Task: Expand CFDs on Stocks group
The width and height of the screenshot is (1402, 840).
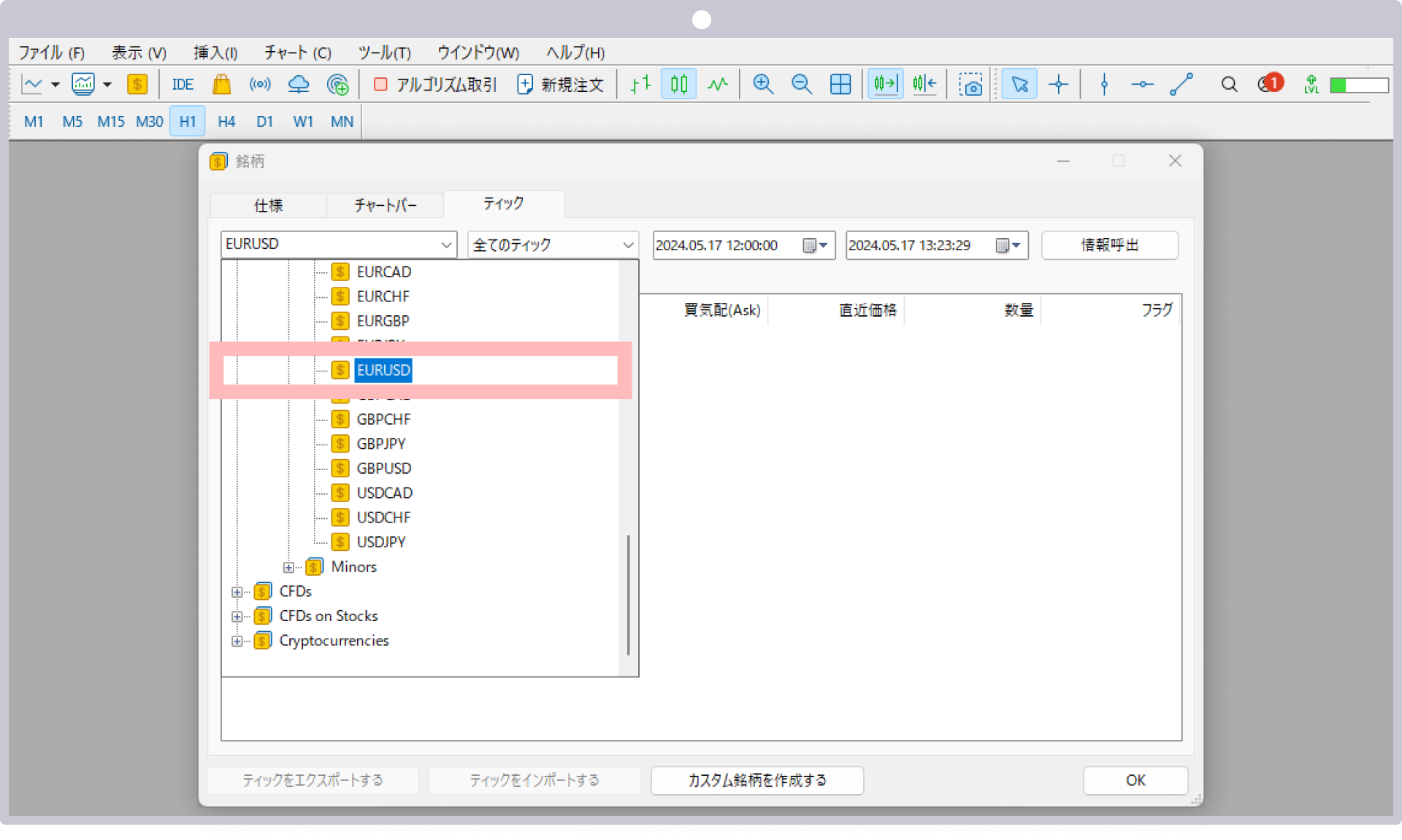Action: tap(237, 617)
